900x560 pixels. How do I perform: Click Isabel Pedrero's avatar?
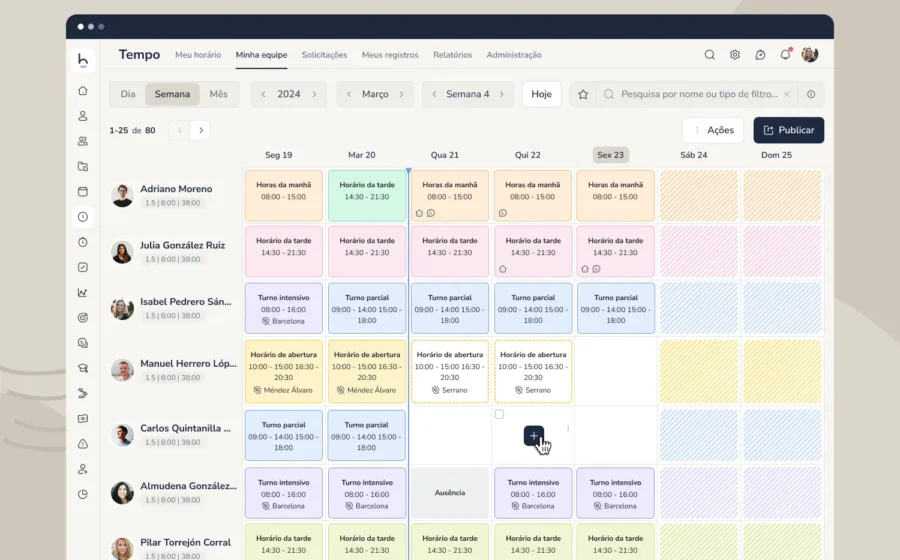(122, 309)
